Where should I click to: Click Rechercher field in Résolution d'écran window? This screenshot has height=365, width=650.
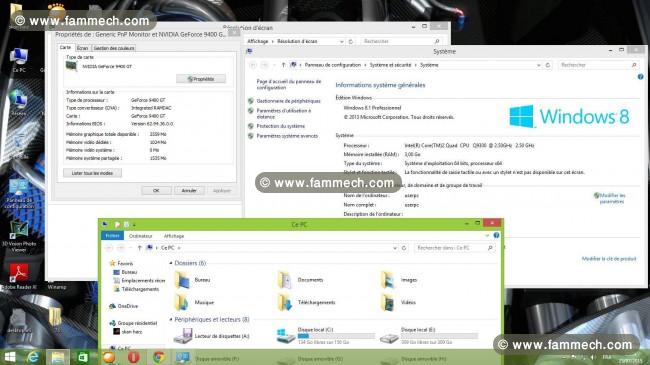401,41
